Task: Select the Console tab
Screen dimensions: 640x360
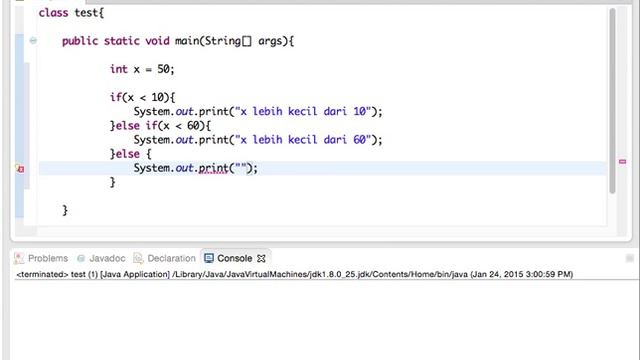Action: 234,258
